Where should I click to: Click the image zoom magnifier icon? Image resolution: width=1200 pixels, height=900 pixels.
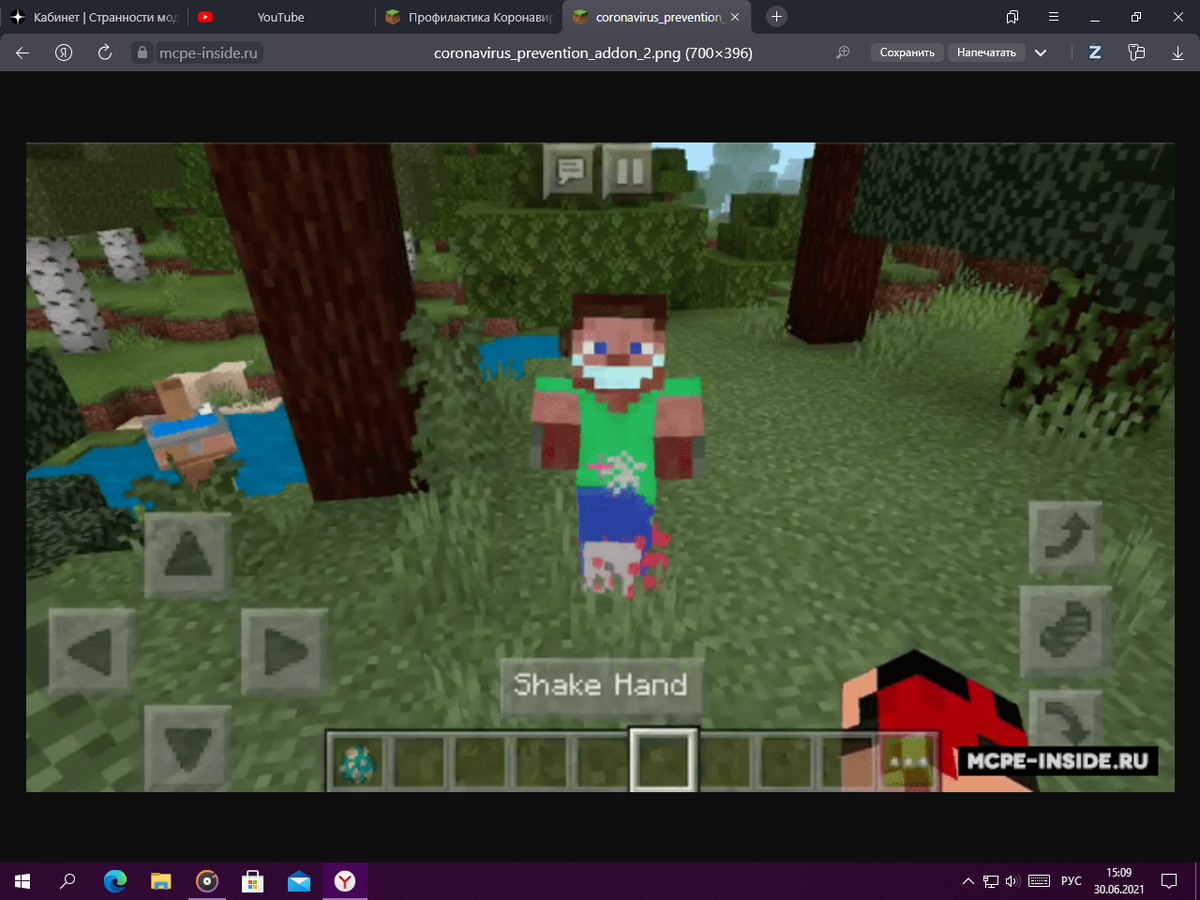(x=843, y=53)
